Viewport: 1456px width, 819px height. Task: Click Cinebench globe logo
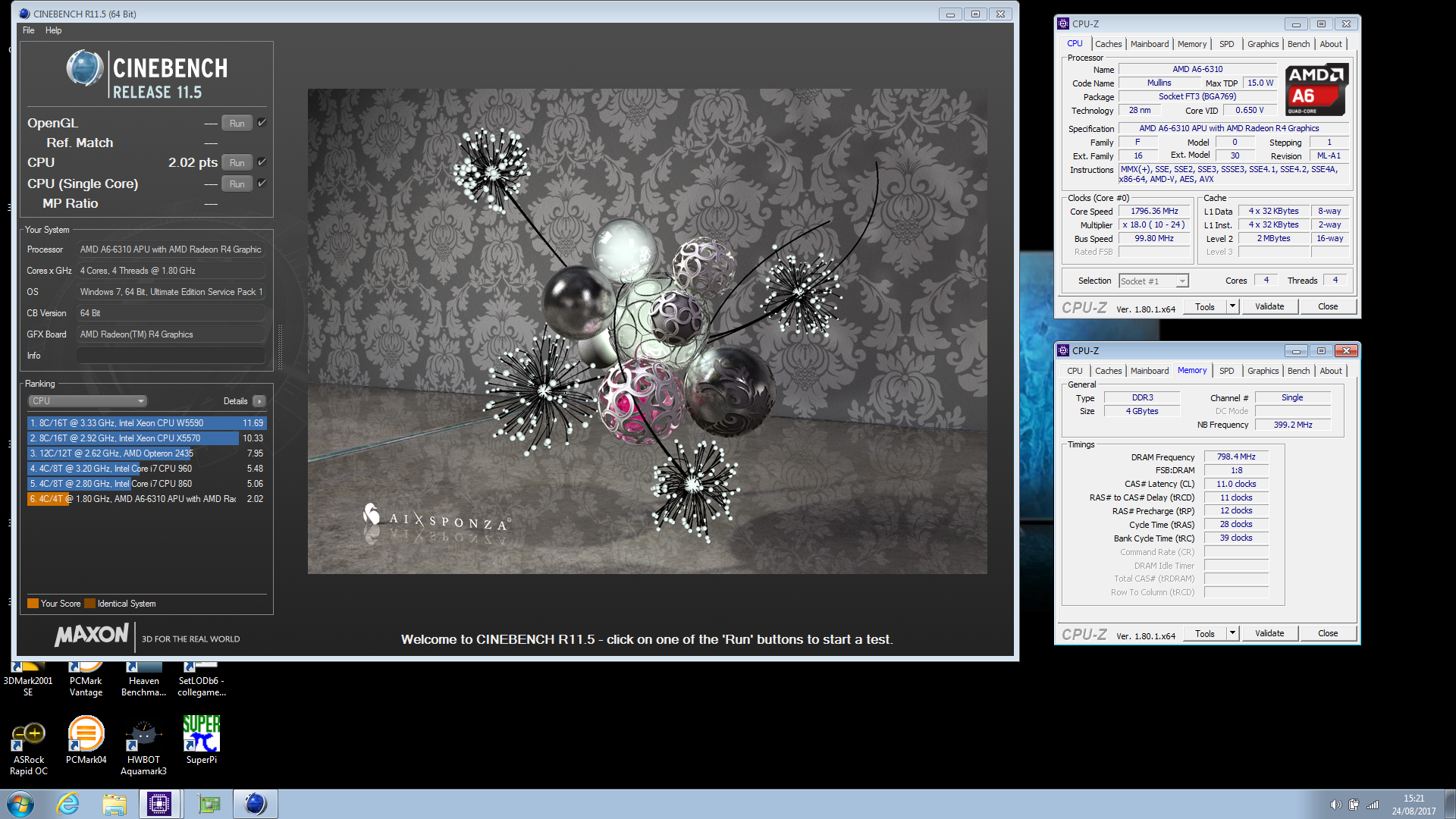[85, 68]
